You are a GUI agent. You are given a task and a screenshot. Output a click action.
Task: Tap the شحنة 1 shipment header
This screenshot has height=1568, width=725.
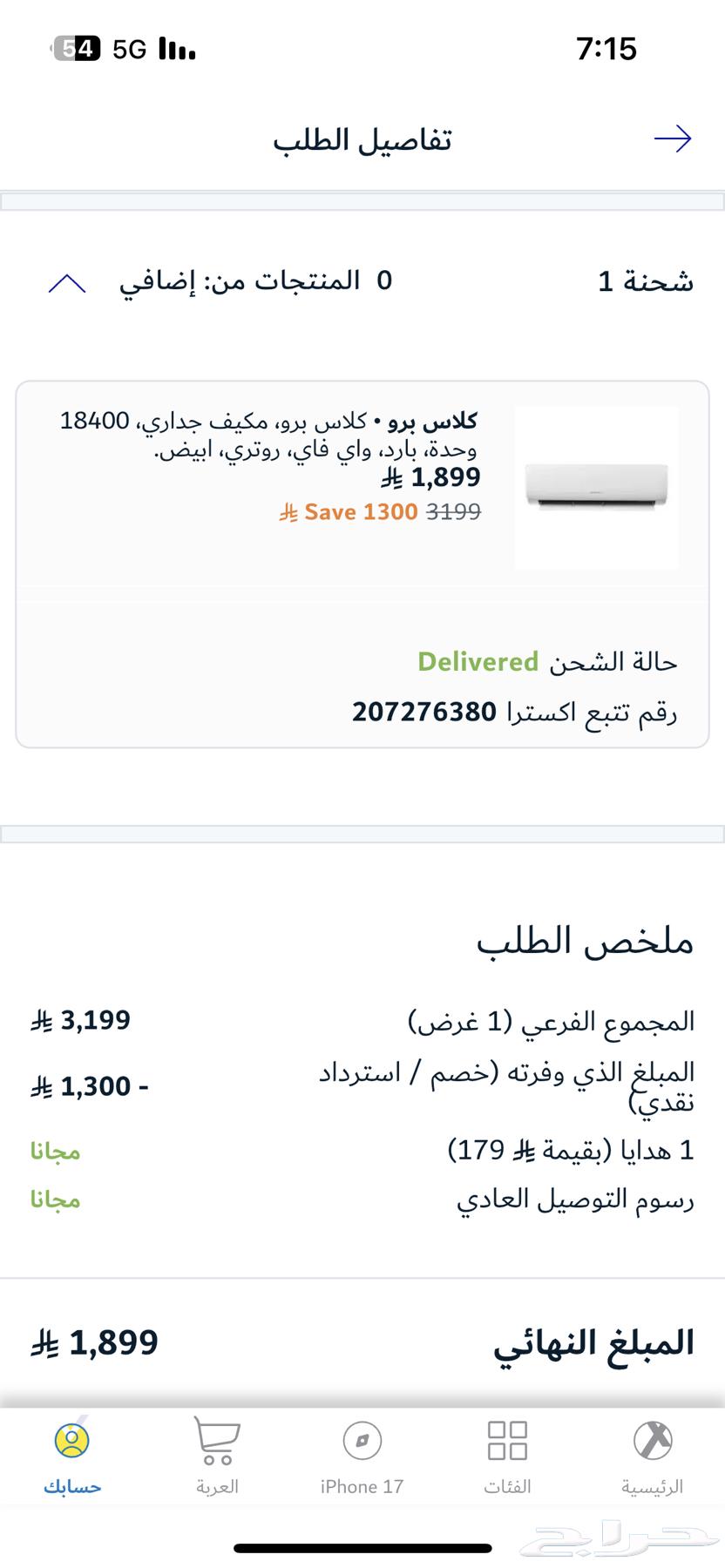[x=645, y=281]
